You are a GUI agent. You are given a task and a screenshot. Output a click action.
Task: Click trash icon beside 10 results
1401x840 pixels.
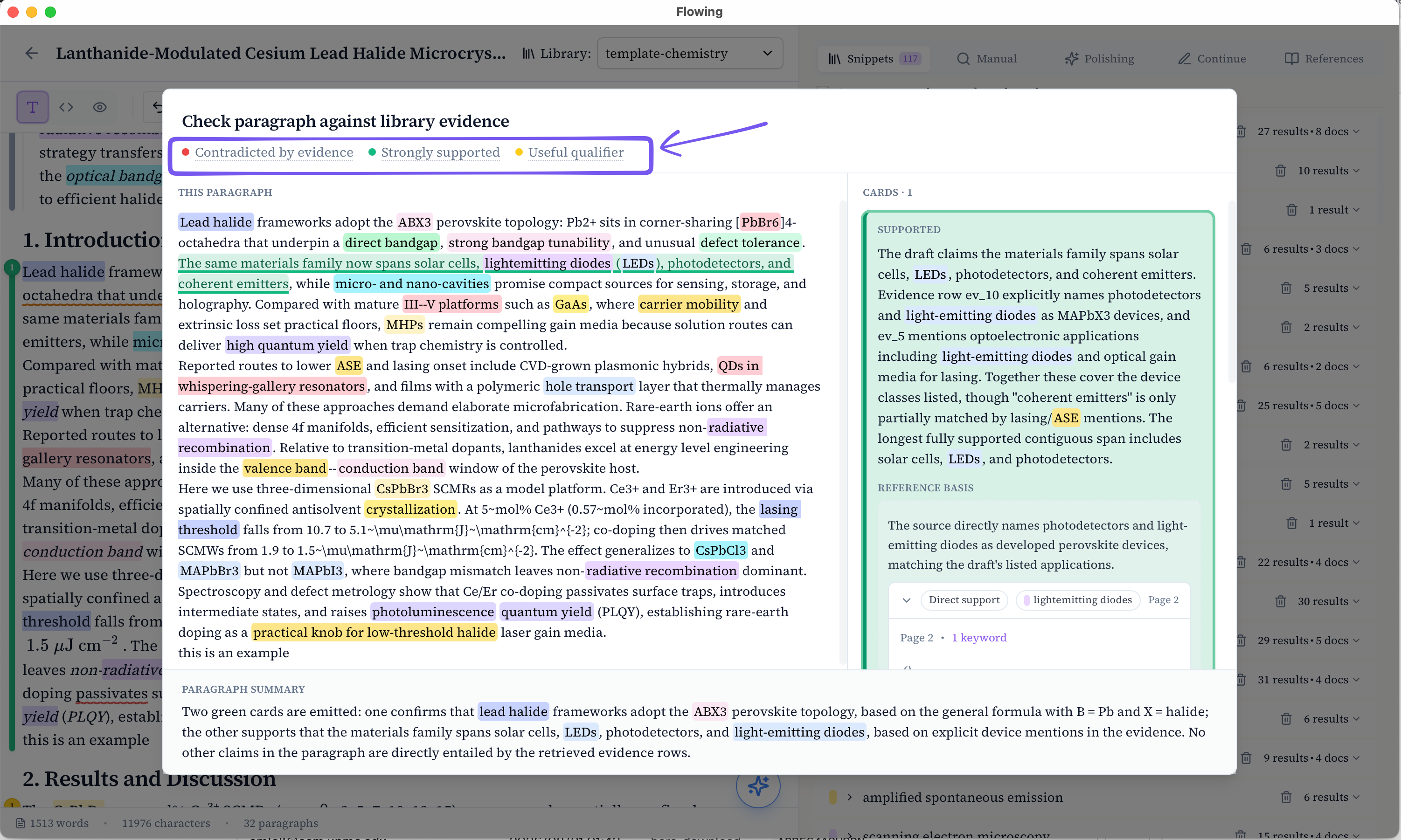tap(1280, 171)
